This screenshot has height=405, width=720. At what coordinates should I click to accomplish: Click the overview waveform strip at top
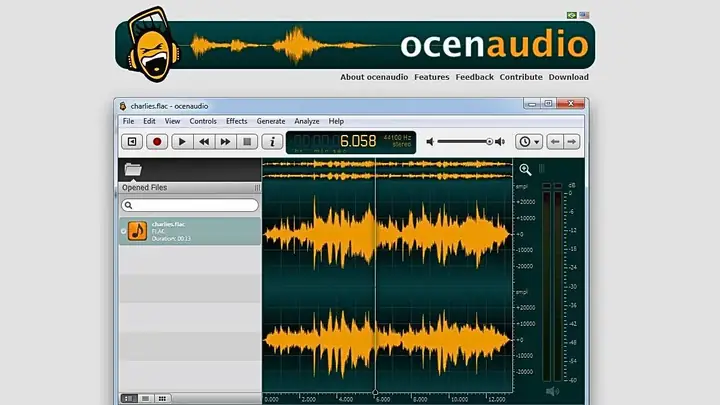pyautogui.click(x=387, y=170)
